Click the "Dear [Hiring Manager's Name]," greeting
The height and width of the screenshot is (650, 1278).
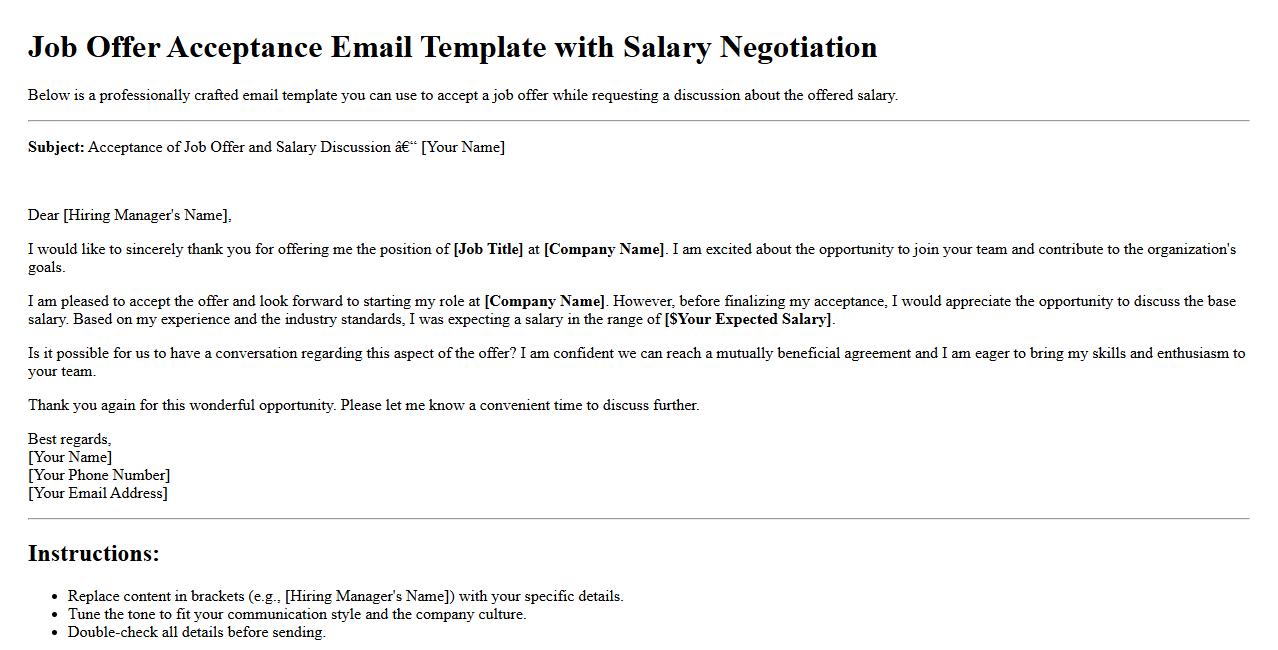[x=129, y=215]
